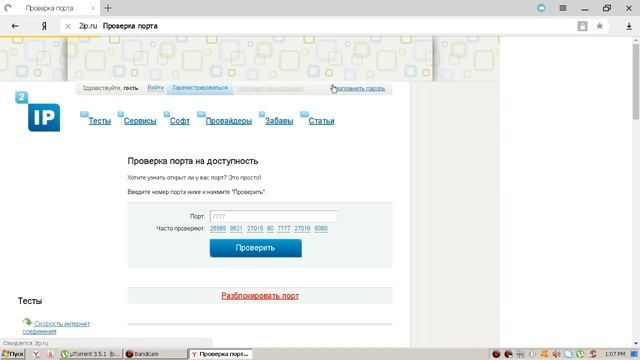Click the green uTorrent tray icon
640x360 pixels.
click(x=580, y=354)
